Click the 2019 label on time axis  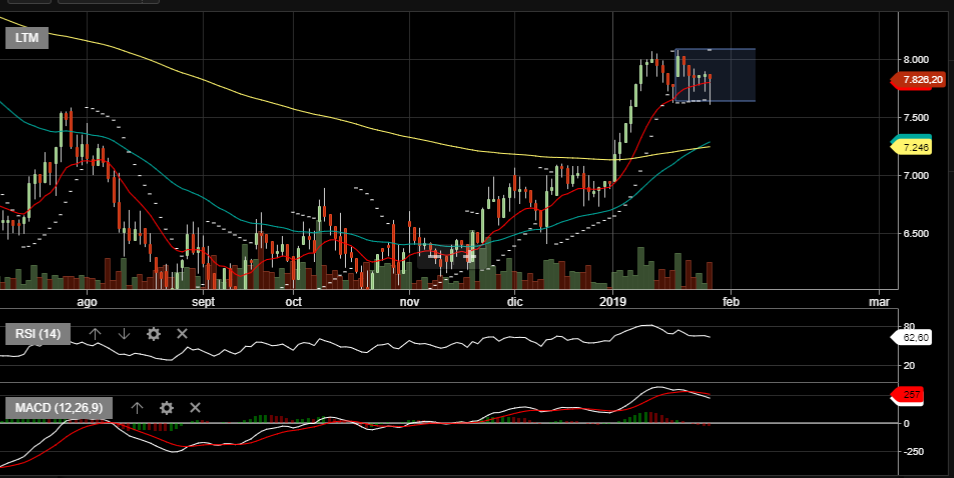pyautogui.click(x=612, y=301)
